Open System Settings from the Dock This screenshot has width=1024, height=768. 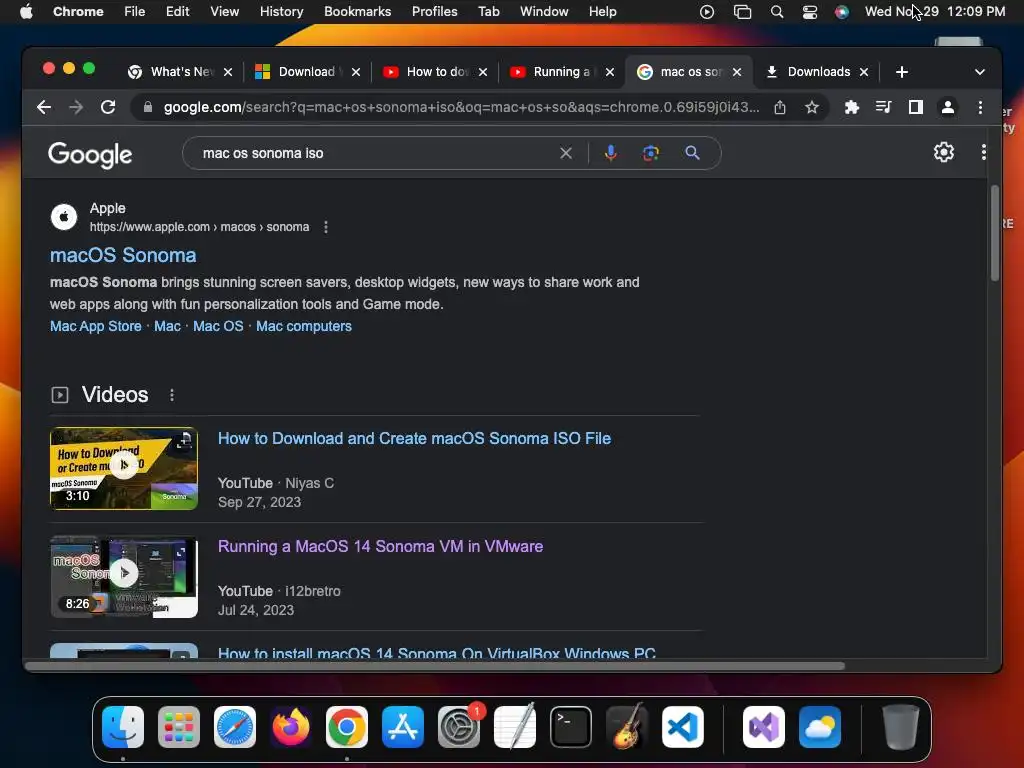coord(458,727)
